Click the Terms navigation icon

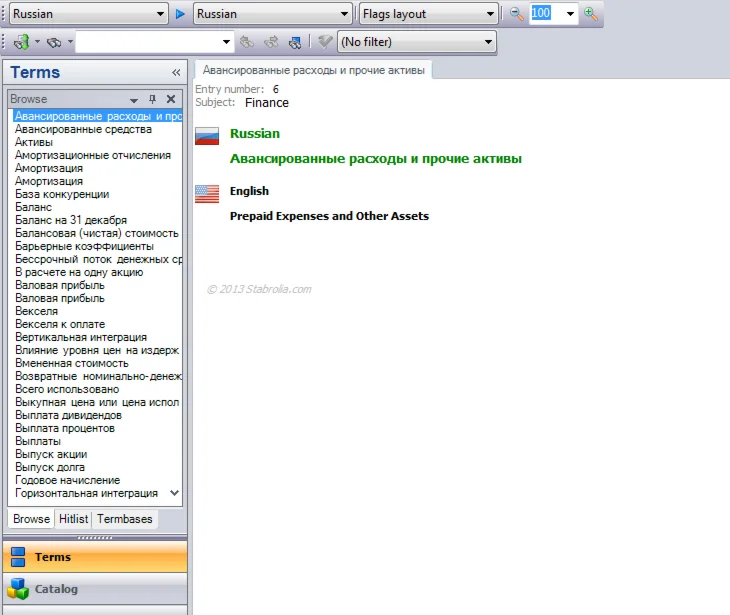point(18,557)
